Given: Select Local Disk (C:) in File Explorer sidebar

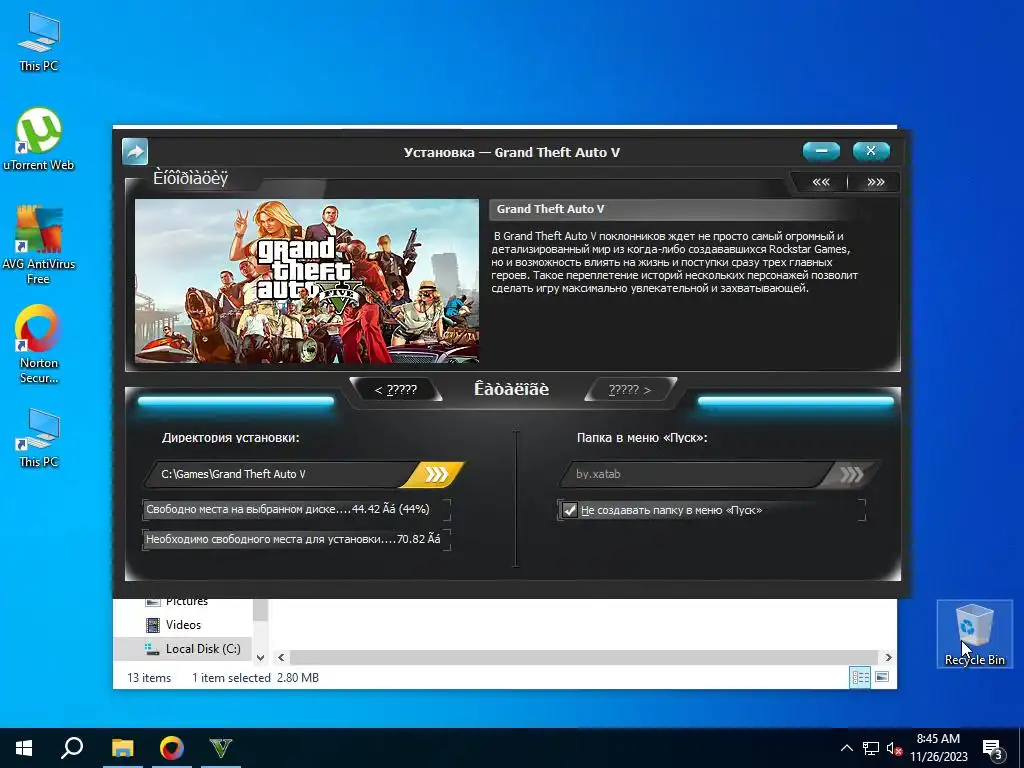Looking at the screenshot, I should coord(202,648).
